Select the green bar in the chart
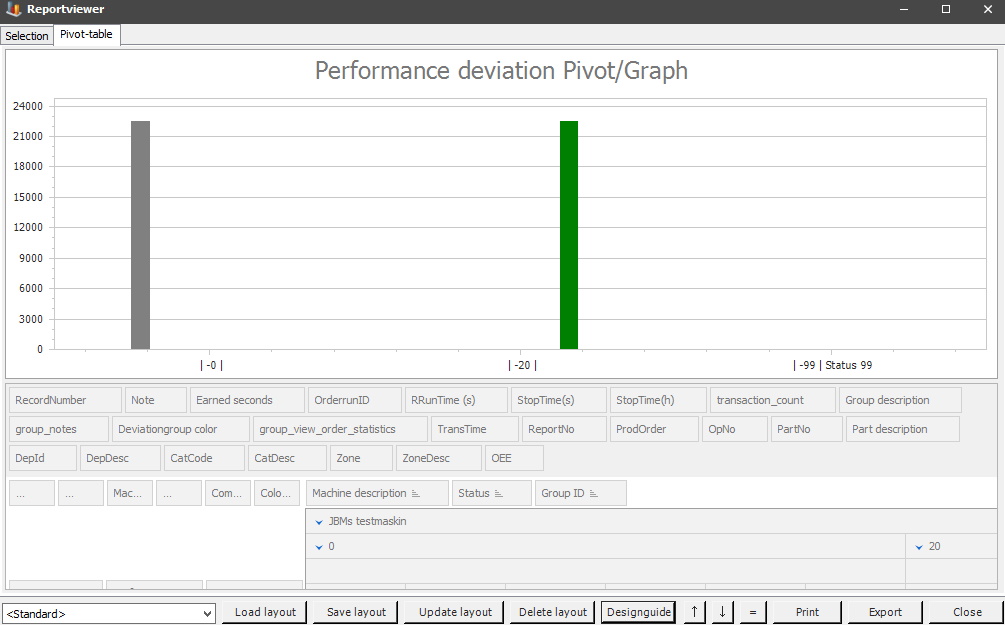The height and width of the screenshot is (625, 1005). 568,235
